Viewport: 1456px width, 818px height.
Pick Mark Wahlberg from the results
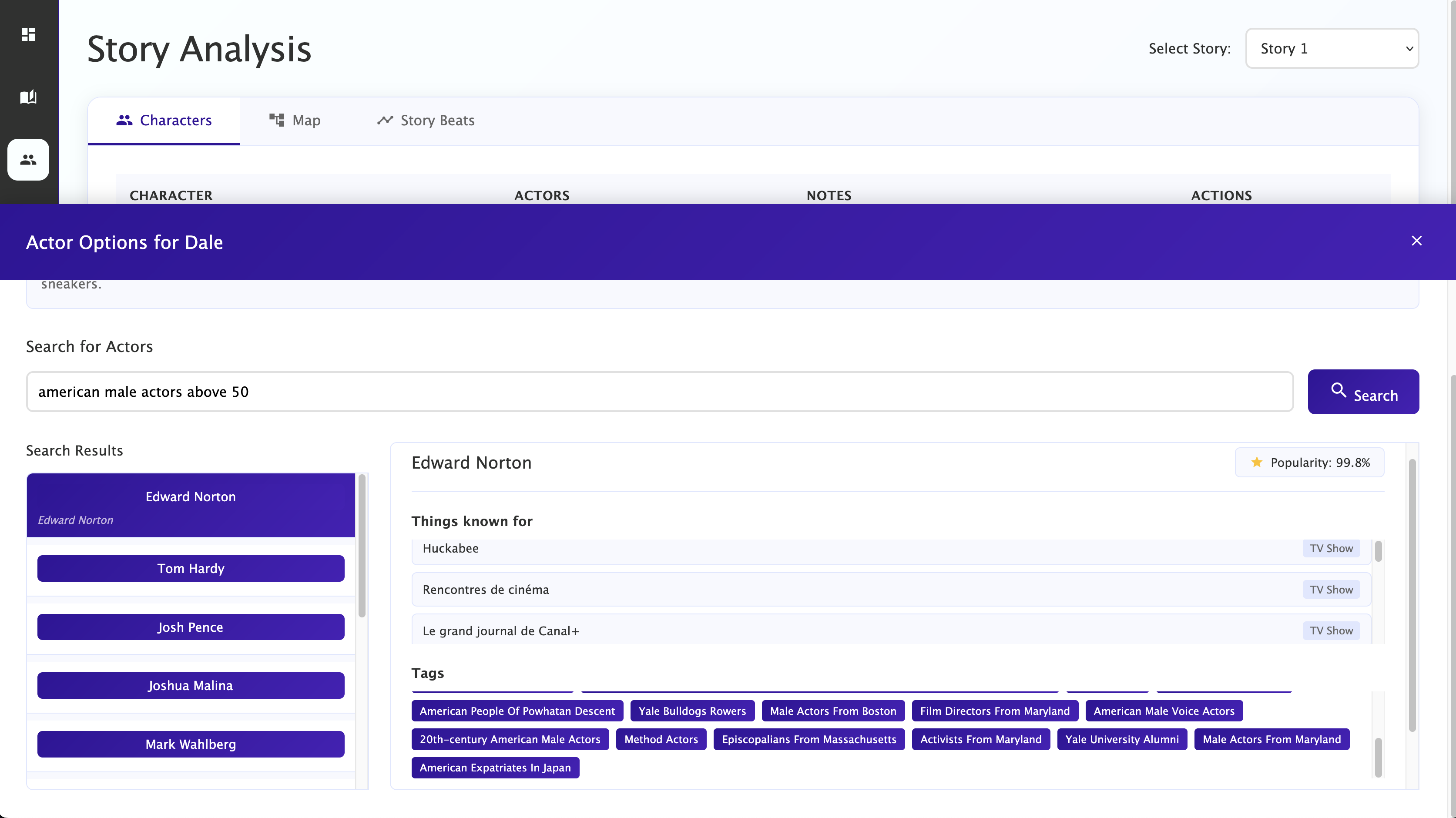click(x=191, y=744)
